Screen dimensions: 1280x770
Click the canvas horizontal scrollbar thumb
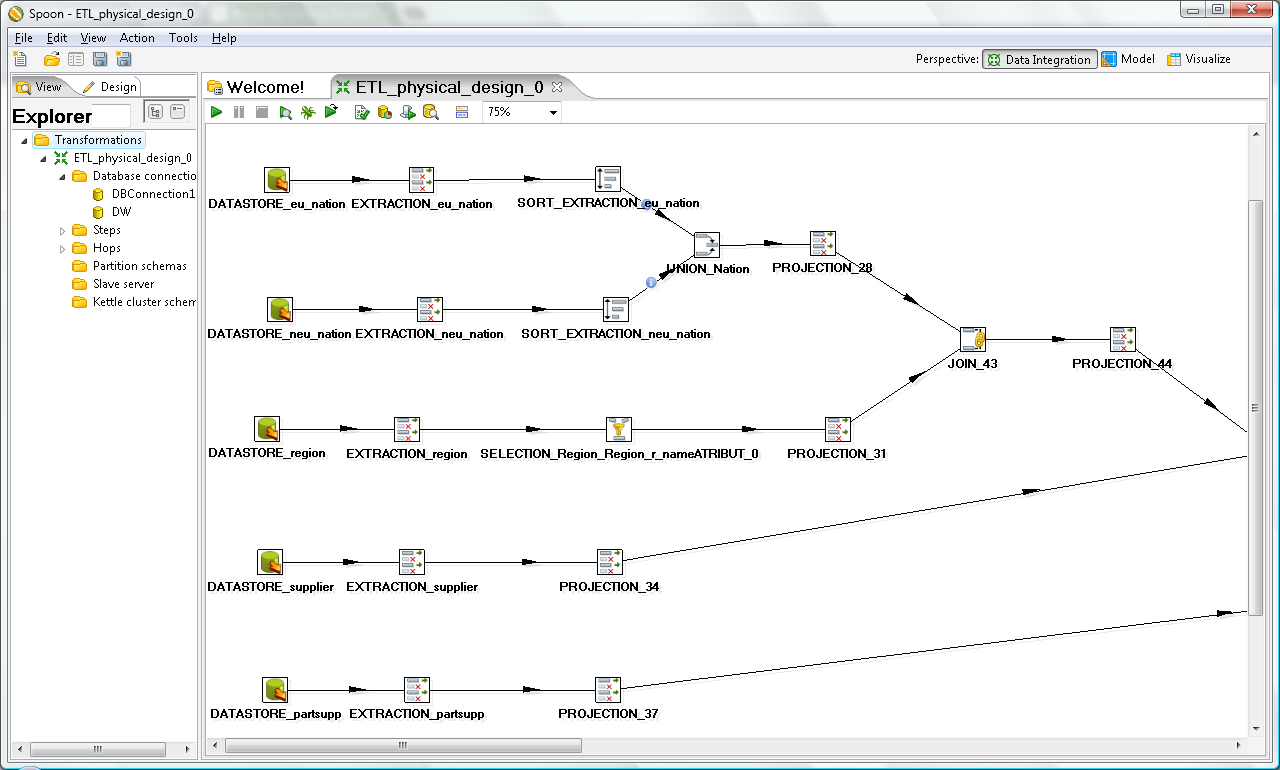click(403, 746)
